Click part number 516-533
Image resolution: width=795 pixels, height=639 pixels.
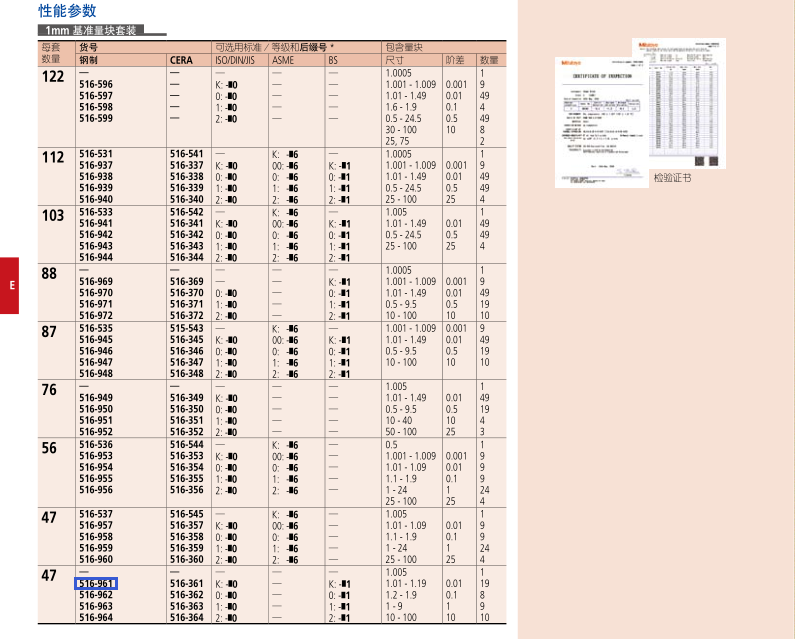coord(96,212)
